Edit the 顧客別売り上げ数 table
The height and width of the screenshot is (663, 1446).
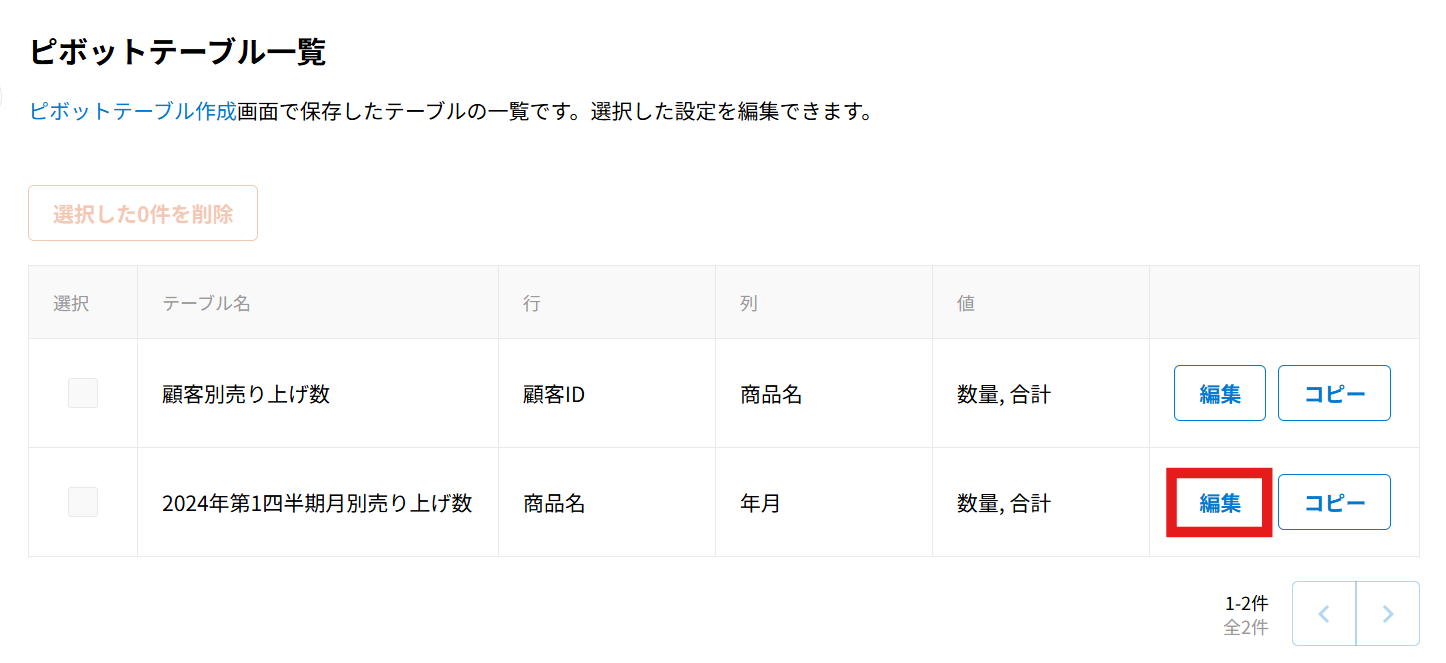coord(1220,393)
